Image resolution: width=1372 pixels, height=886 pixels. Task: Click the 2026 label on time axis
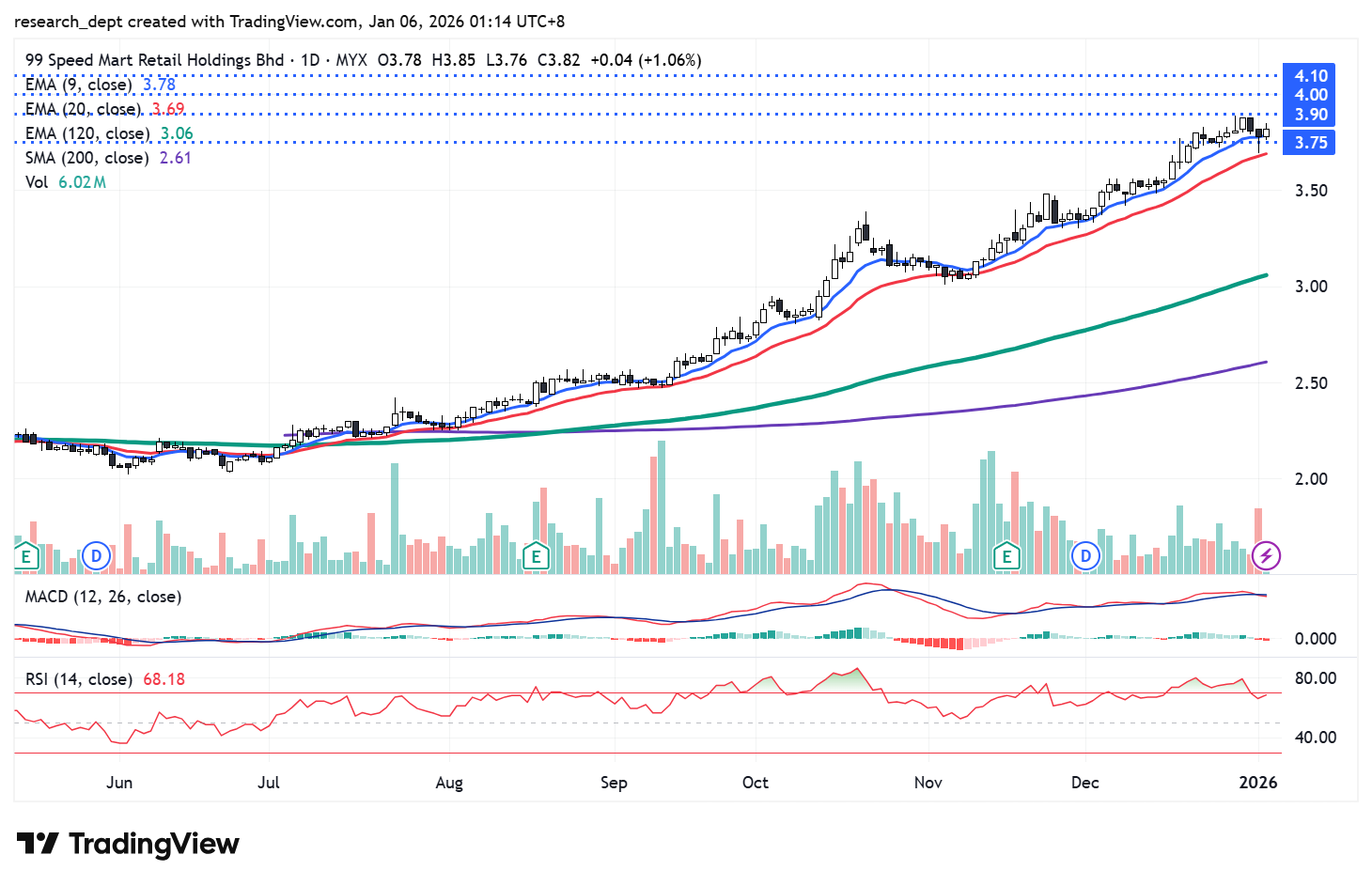coord(1258,783)
